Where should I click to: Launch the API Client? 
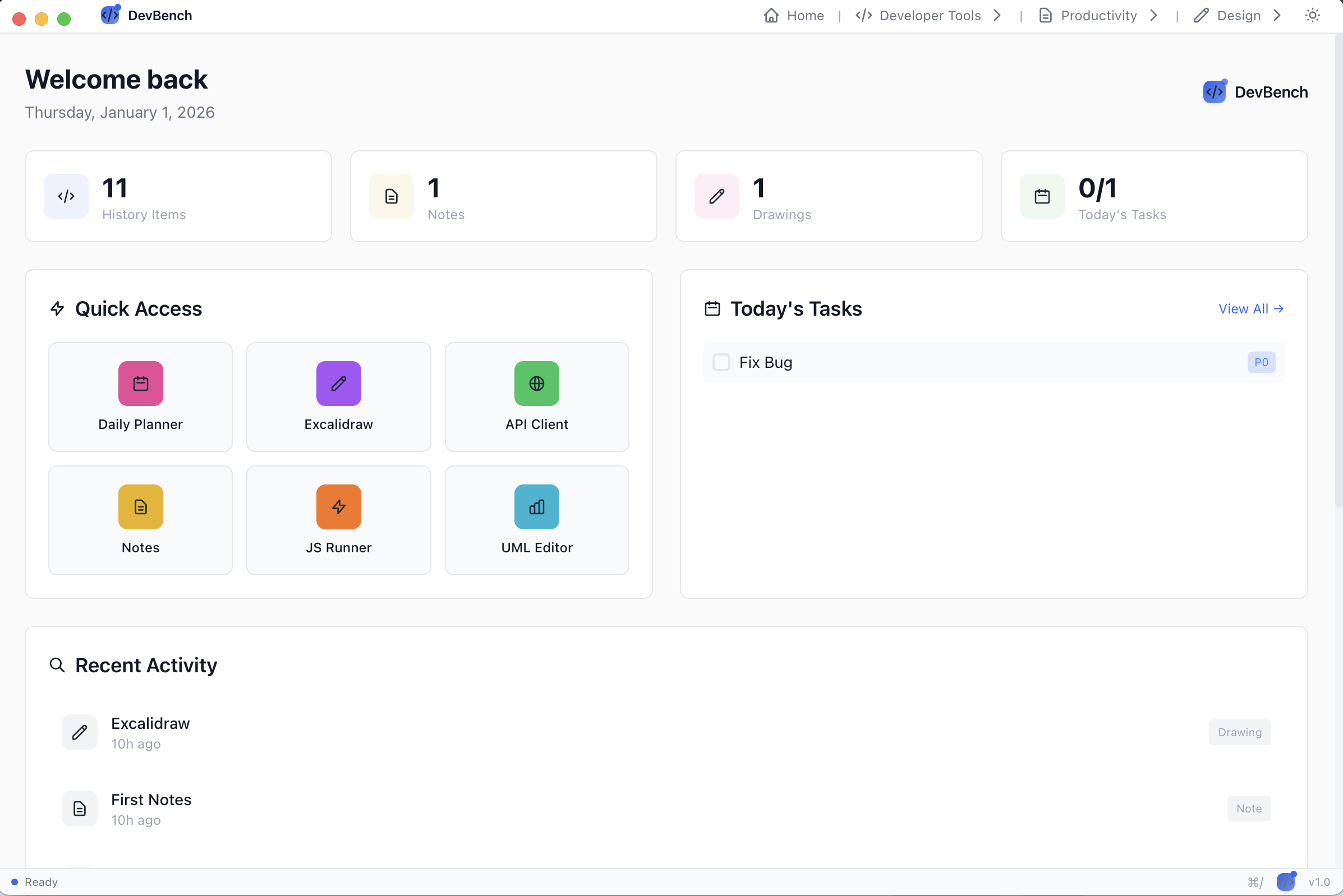click(536, 396)
